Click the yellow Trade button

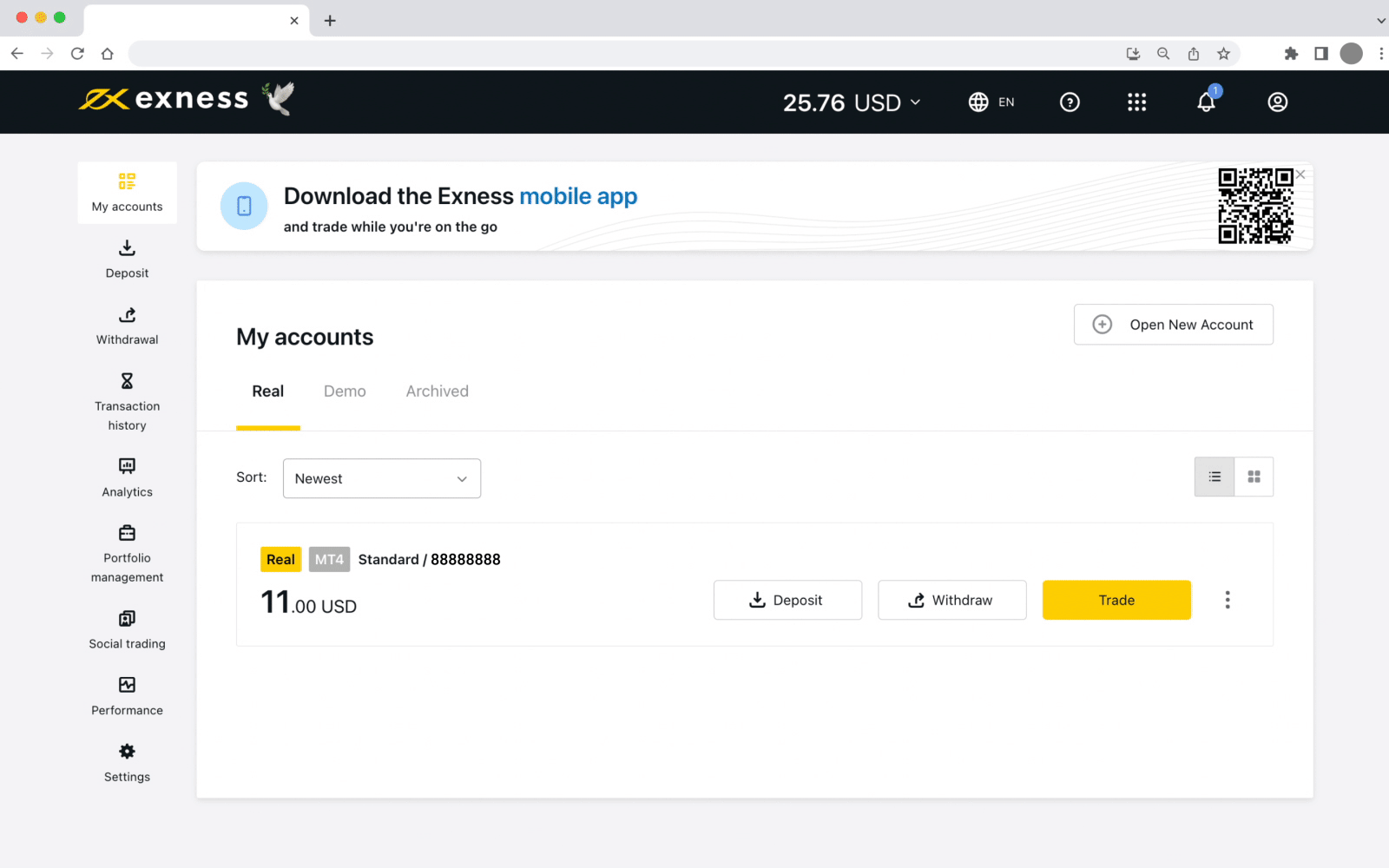[x=1116, y=600]
